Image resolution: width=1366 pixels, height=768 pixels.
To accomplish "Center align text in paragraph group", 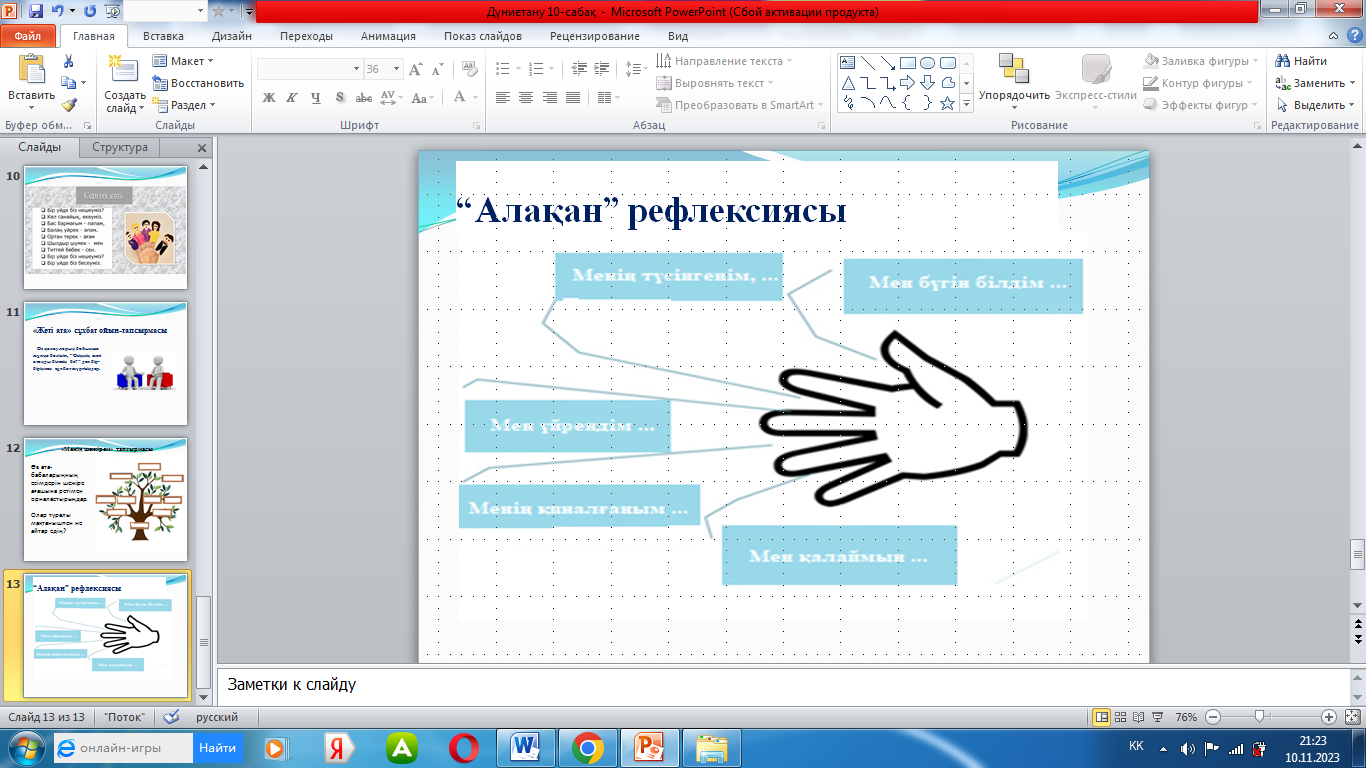I will click(526, 98).
